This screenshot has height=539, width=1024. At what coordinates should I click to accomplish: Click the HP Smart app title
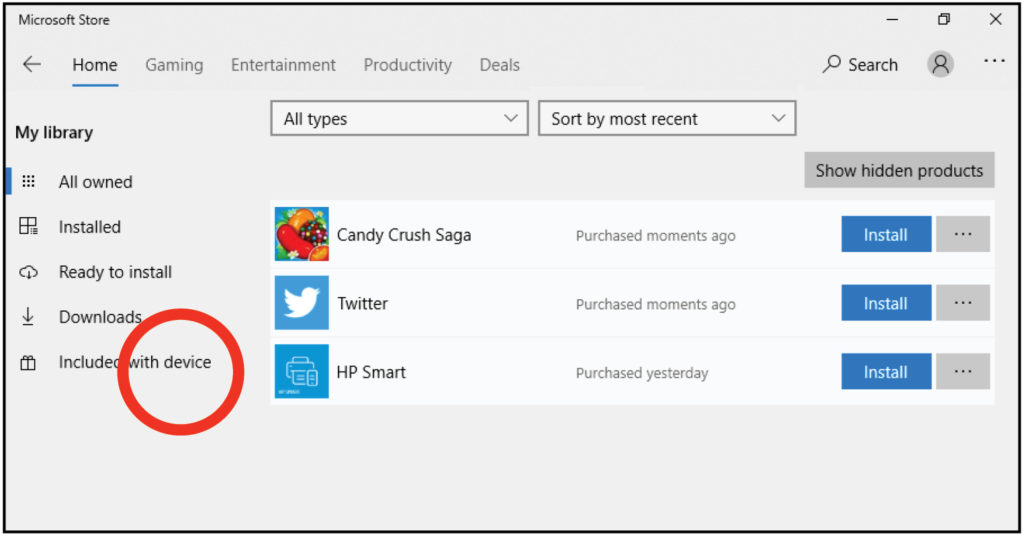(x=371, y=372)
